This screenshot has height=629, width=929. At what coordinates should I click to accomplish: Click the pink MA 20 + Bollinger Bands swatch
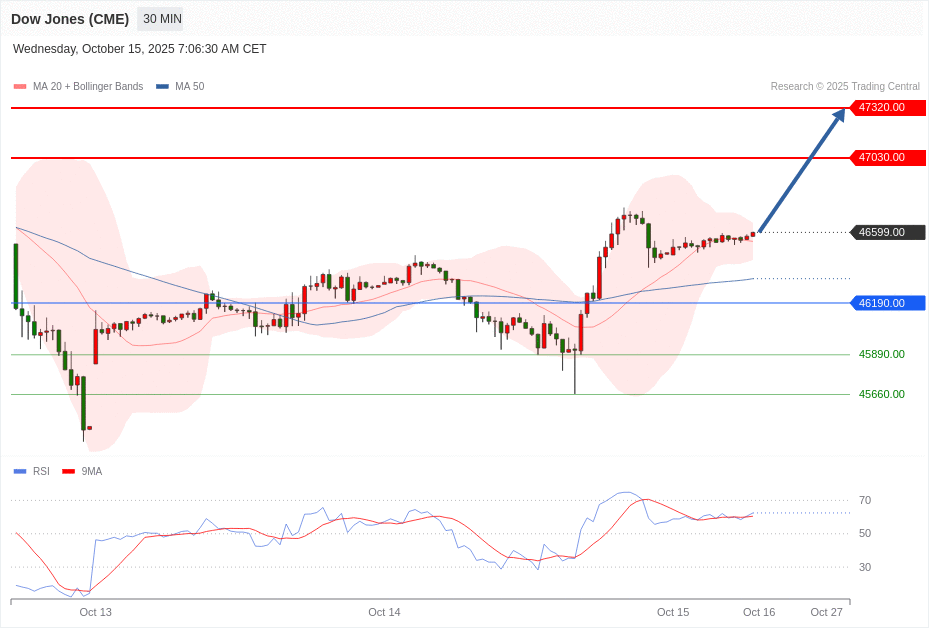[20, 87]
